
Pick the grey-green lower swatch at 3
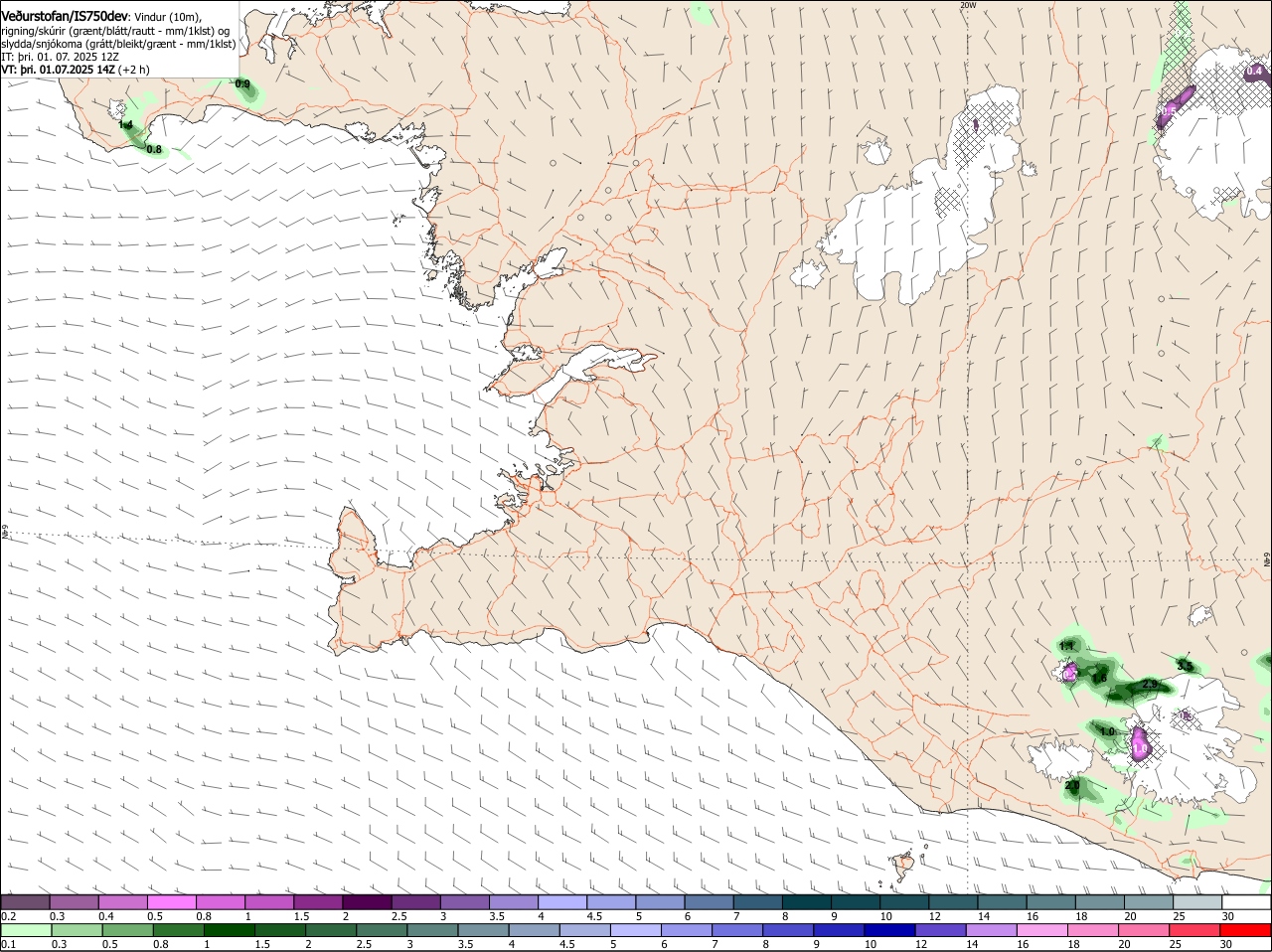click(x=432, y=930)
